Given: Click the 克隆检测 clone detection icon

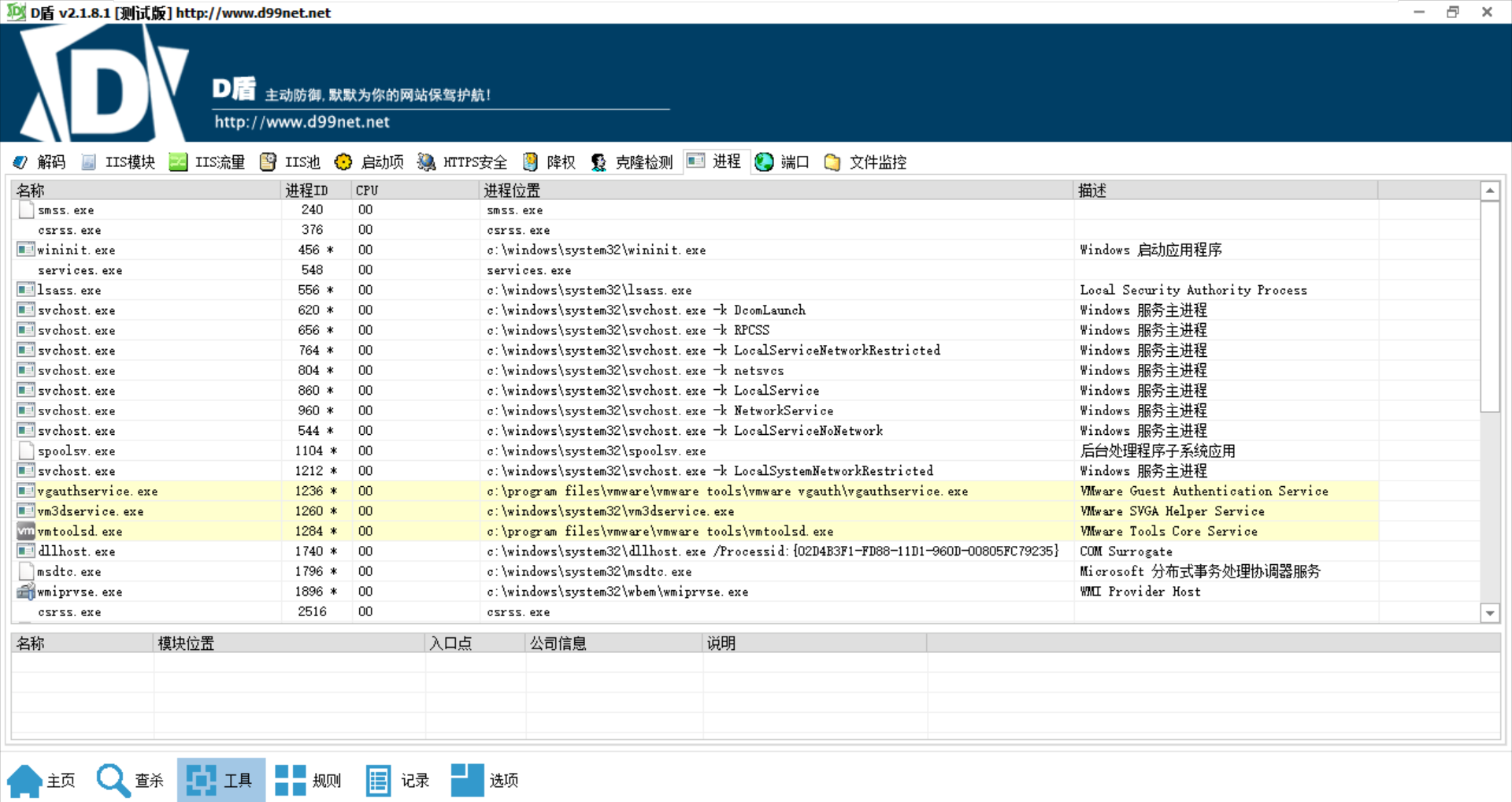Looking at the screenshot, I should [598, 162].
